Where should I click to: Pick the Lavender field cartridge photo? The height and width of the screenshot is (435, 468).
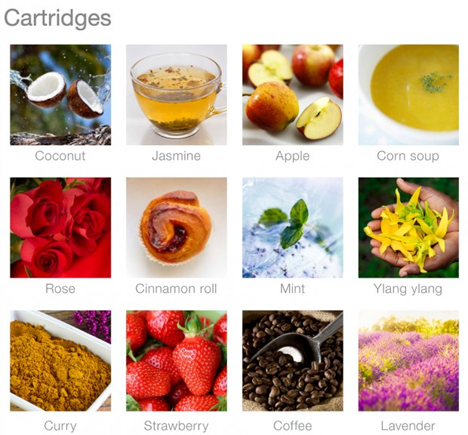click(408, 361)
